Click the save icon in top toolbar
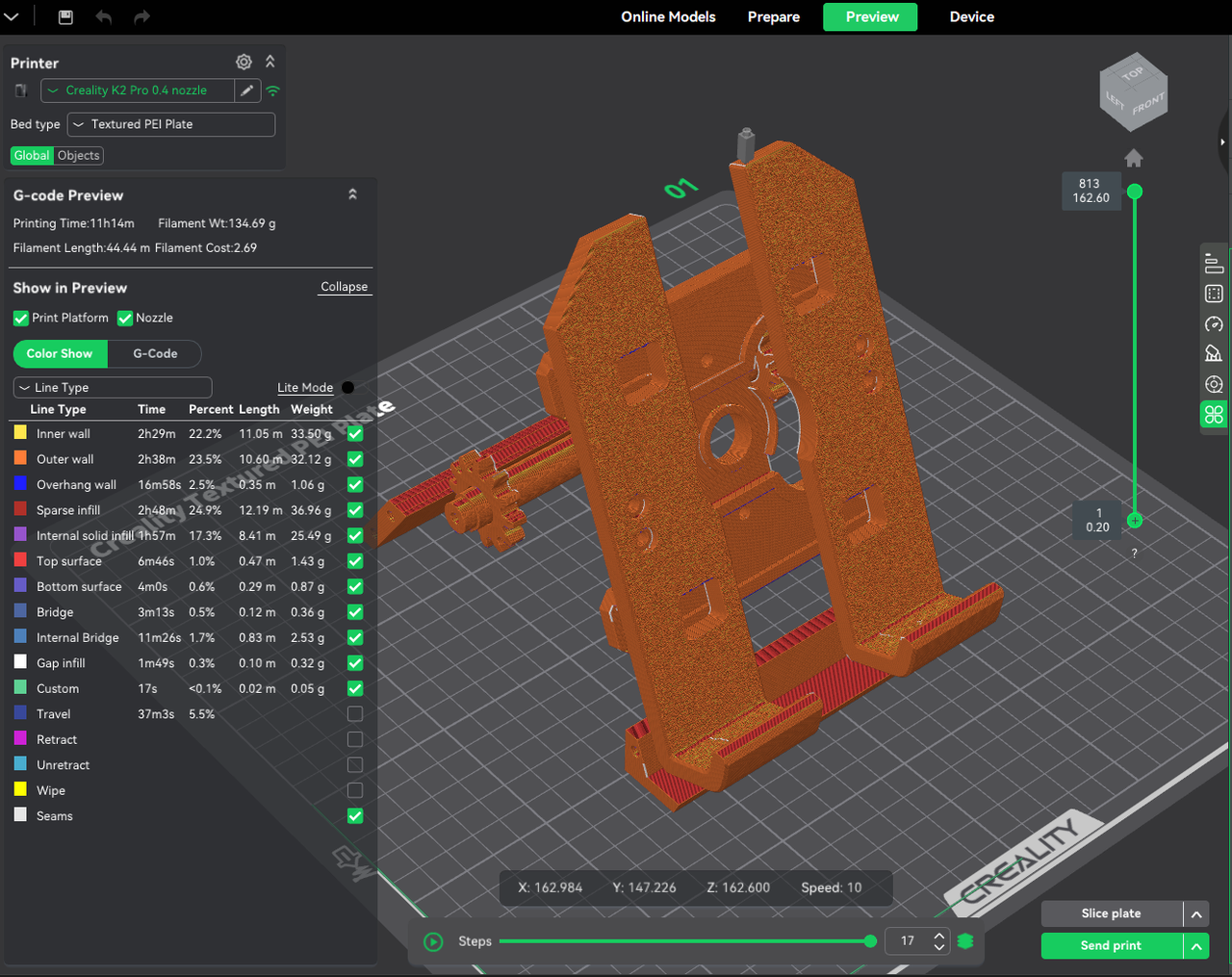 pos(65,17)
